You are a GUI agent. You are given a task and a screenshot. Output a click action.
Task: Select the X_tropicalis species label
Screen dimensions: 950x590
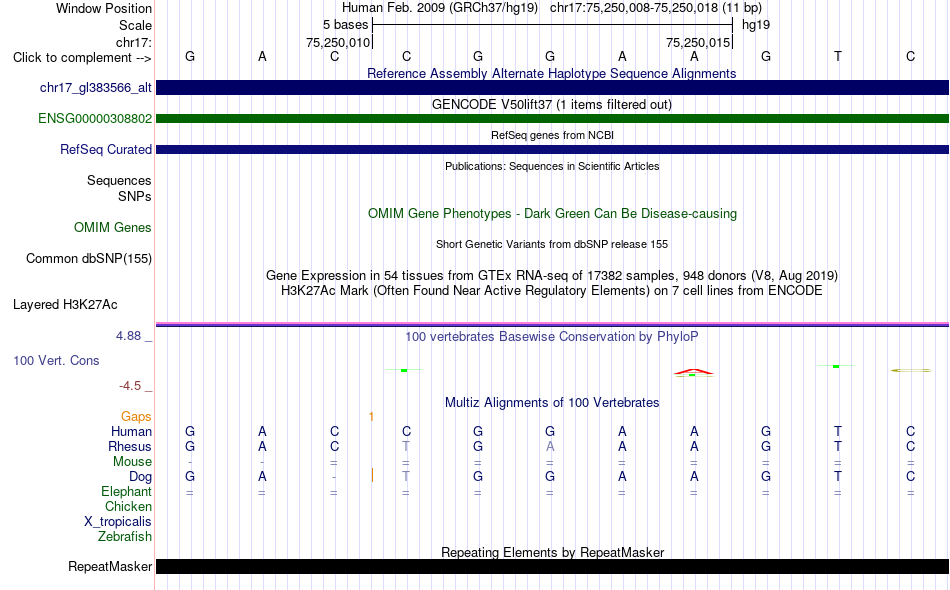118,522
